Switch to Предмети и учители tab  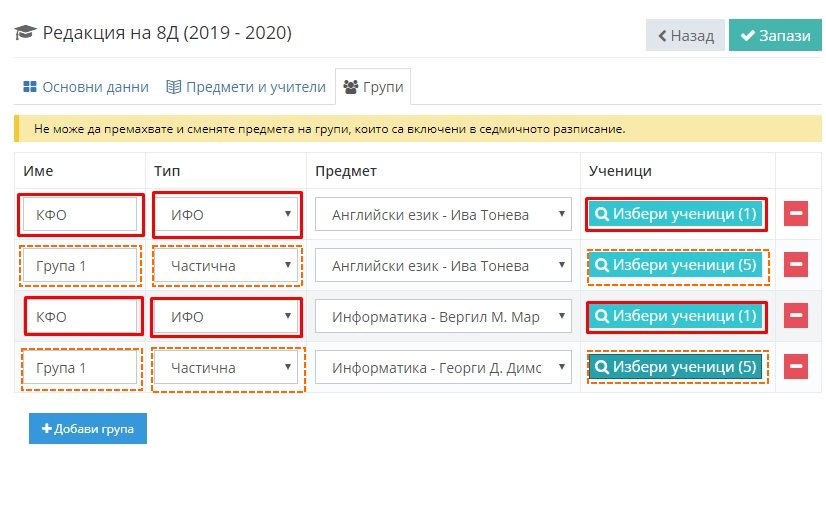coord(246,87)
